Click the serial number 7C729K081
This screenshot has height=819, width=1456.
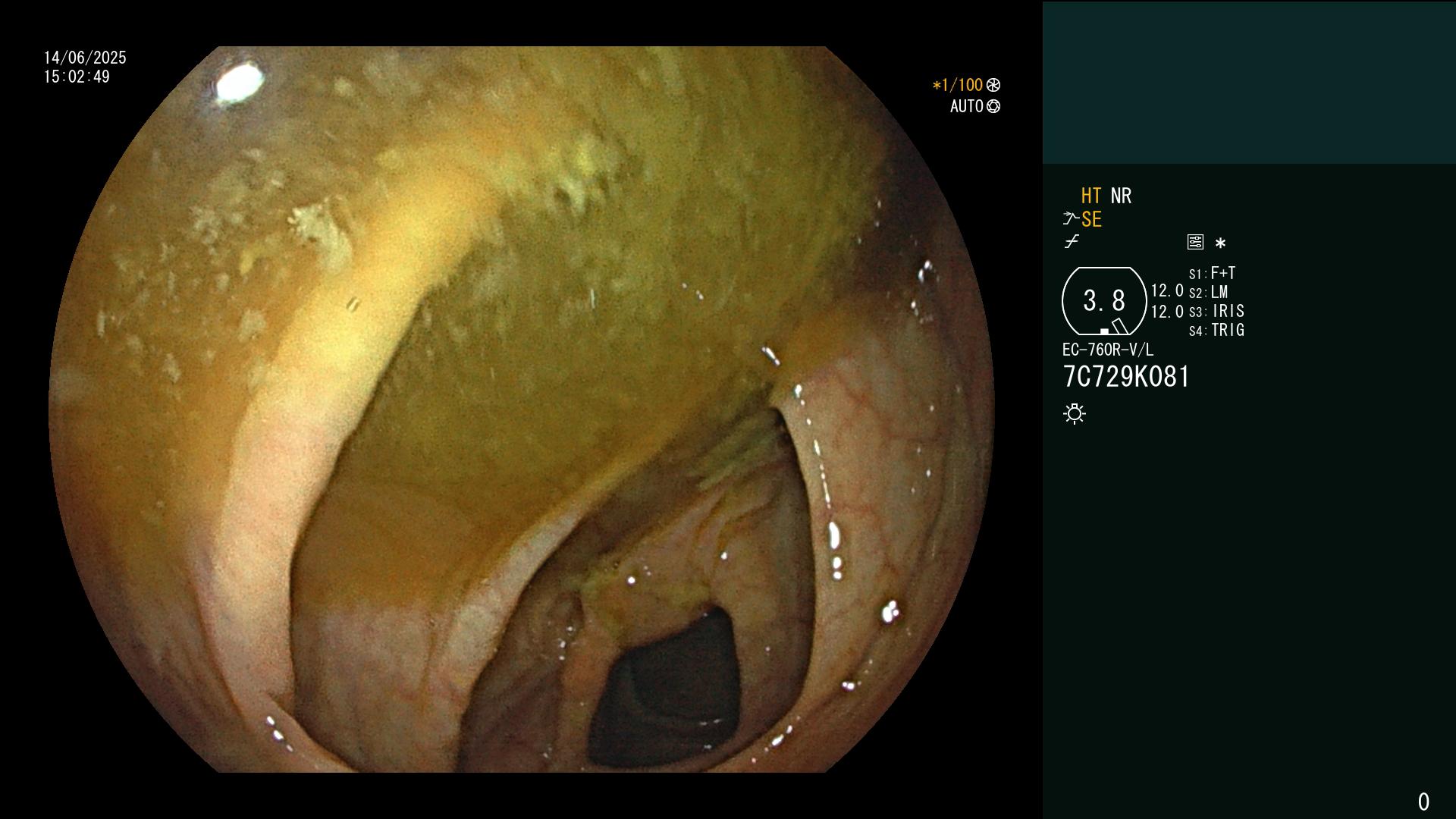1126,376
